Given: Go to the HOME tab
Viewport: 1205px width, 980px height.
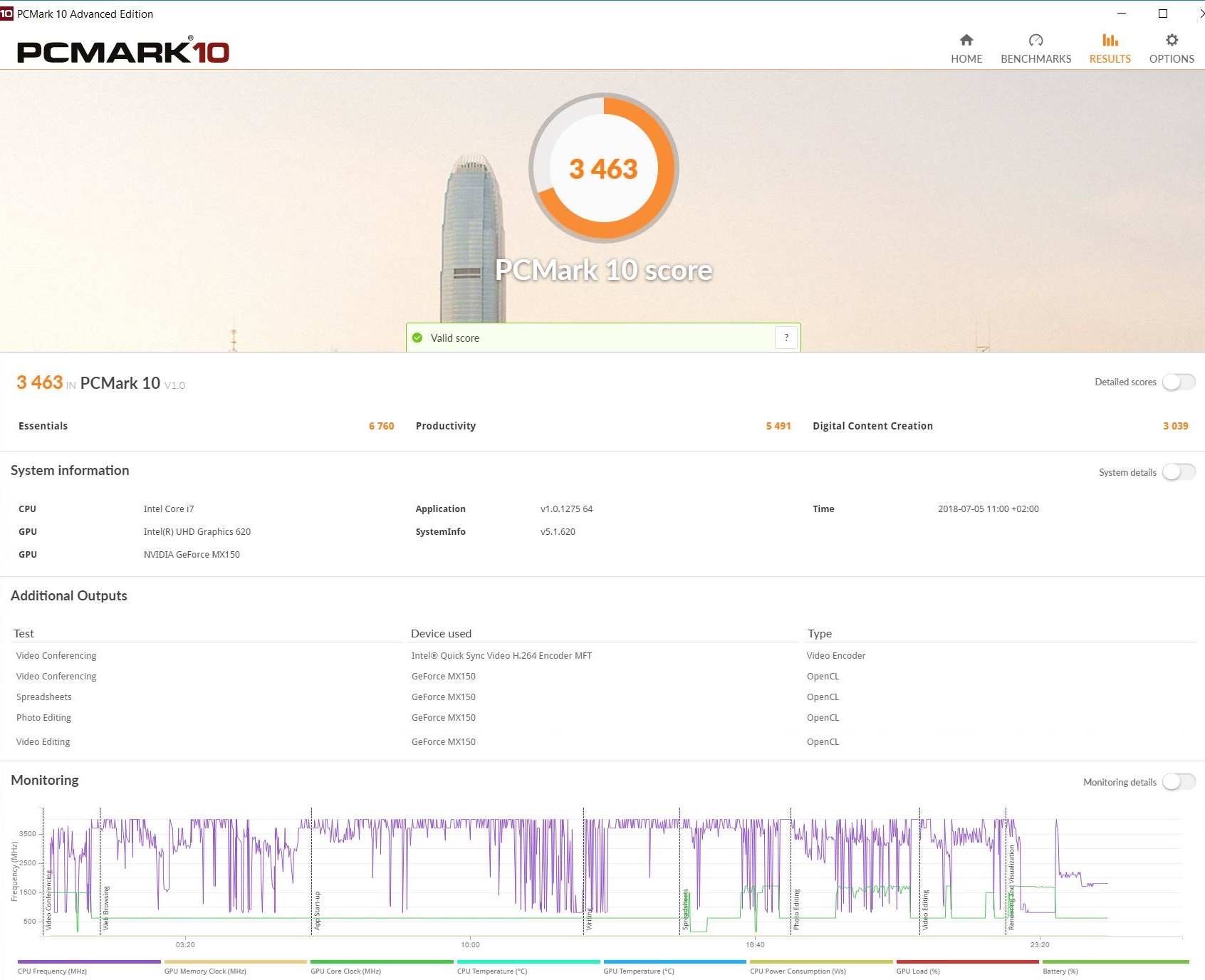Looking at the screenshot, I should point(966,49).
